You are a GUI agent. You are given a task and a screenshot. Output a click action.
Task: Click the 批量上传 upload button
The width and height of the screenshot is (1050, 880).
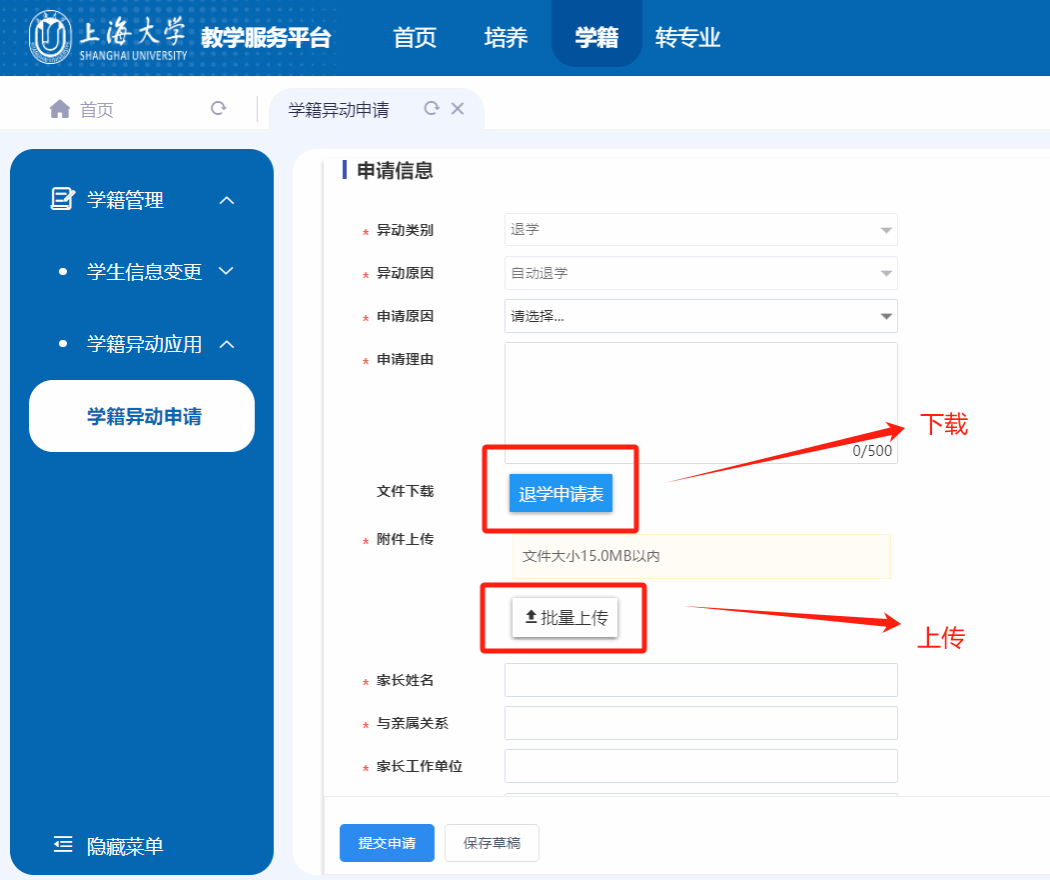[566, 618]
